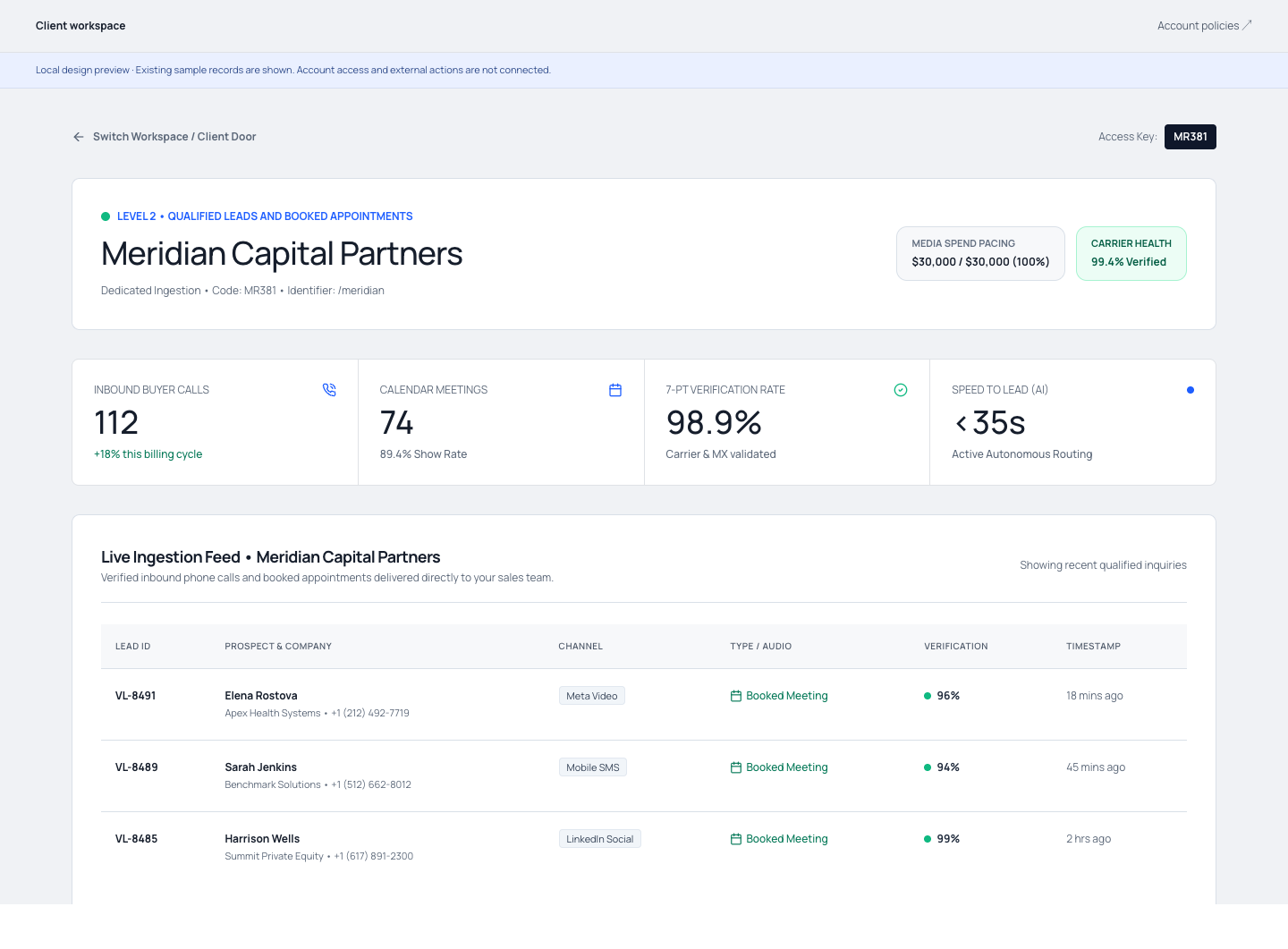Click the 112 inbound buyer calls value
1288x949 pixels.
pos(116,422)
